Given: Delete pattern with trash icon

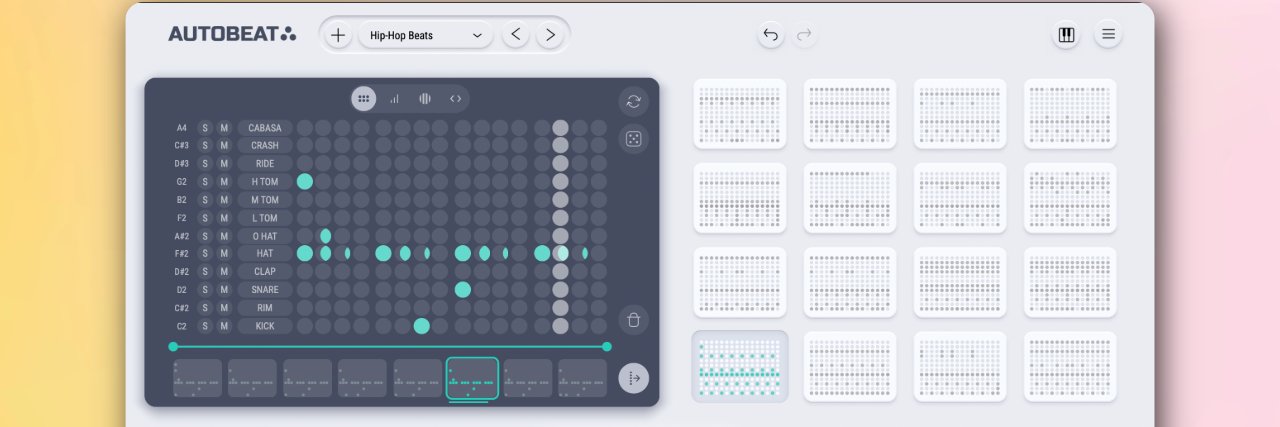Looking at the screenshot, I should tap(633, 320).
